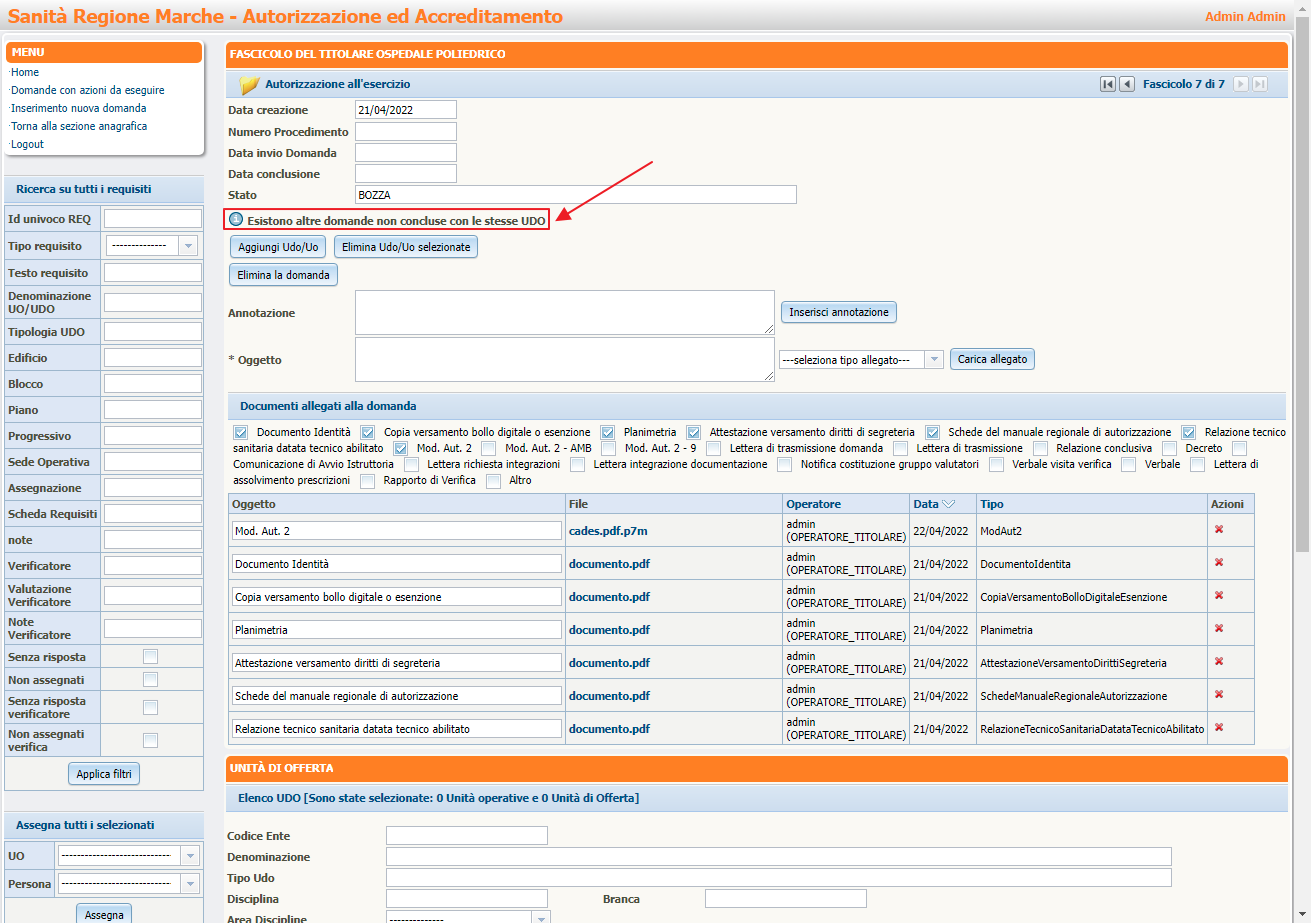This screenshot has width=1311, height=923.
Task: Enable the Non assegnati checkbox
Action: click(150, 680)
